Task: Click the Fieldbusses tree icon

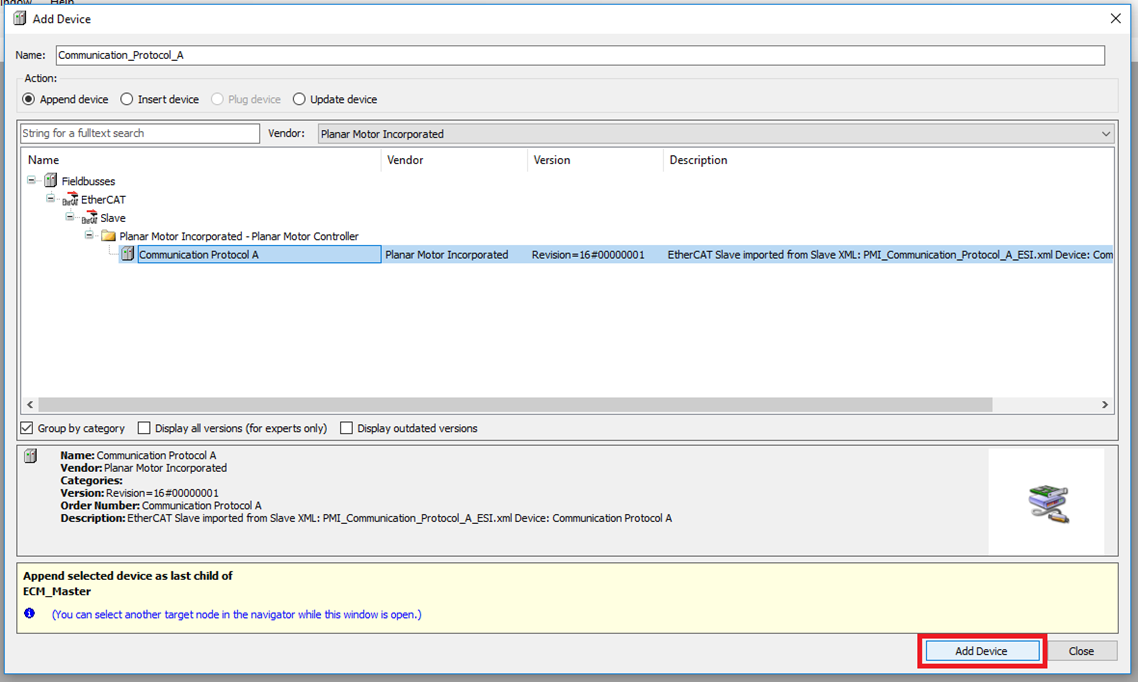Action: pyautogui.click(x=50, y=181)
